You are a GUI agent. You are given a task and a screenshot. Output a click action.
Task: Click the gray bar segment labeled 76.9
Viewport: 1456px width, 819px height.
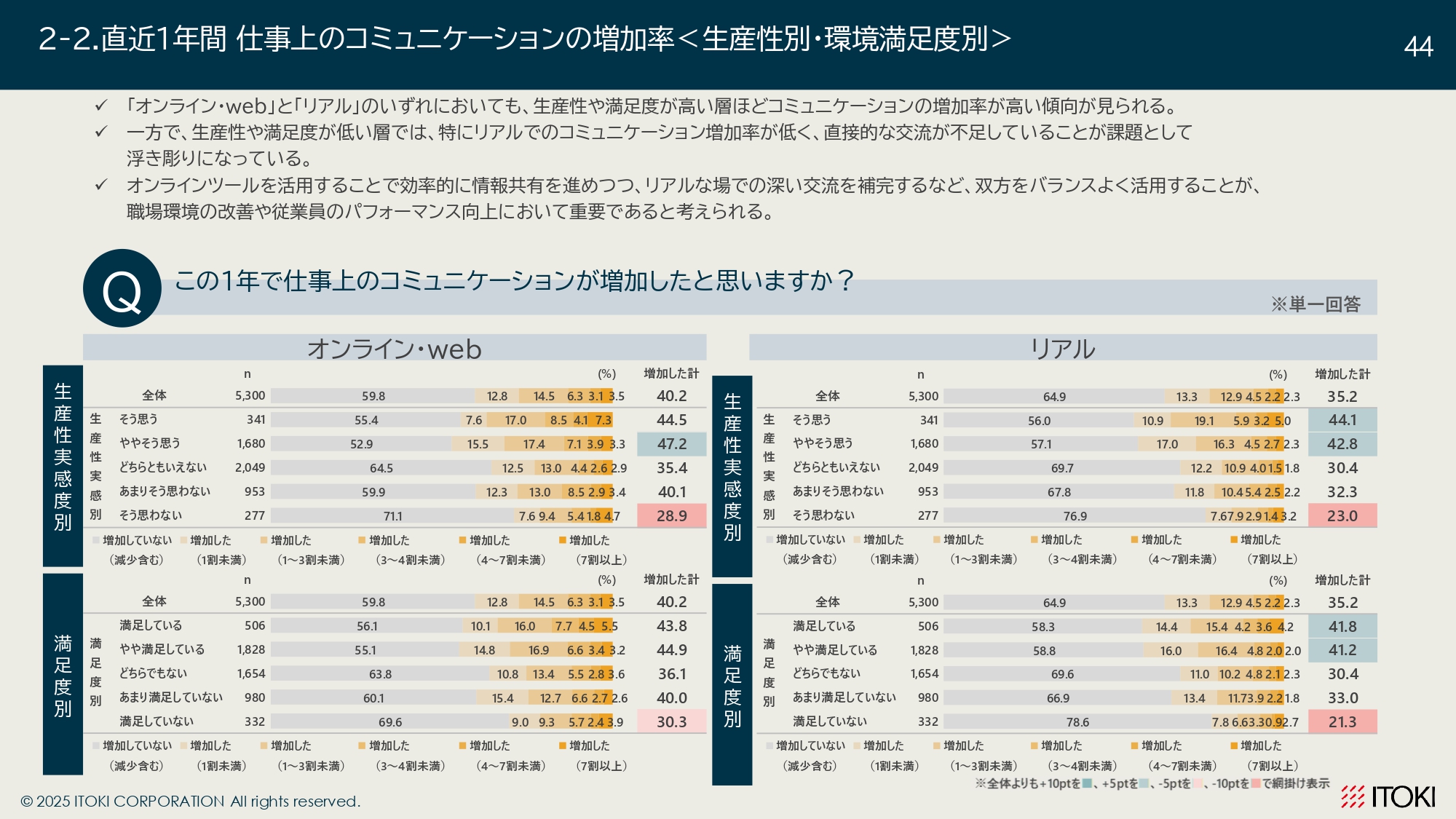[x=1075, y=515]
